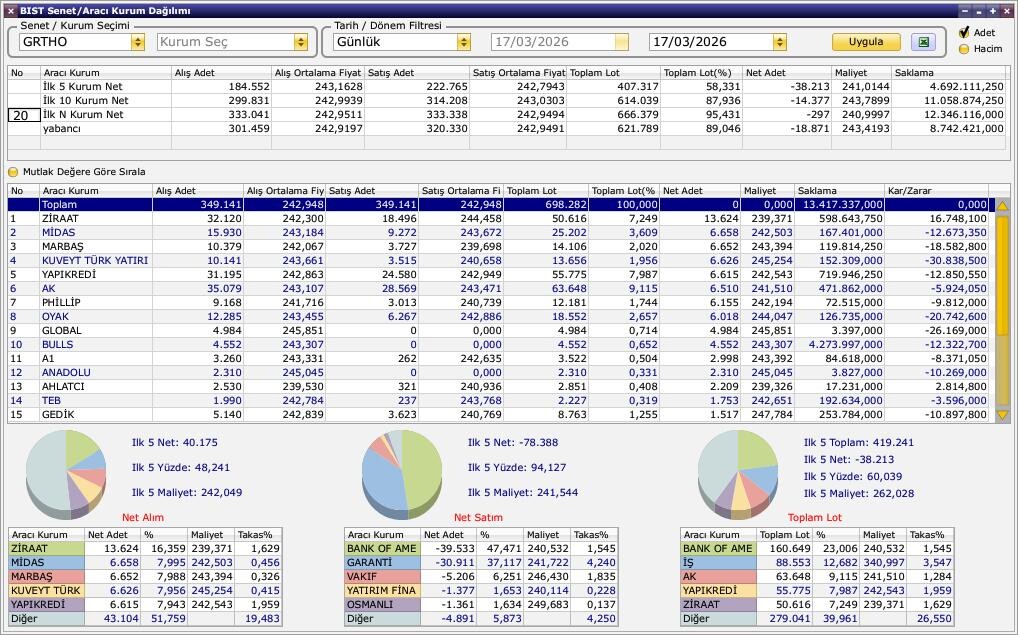
Task: Open the GRTHO stock symbol dropdown
Action: pos(138,42)
